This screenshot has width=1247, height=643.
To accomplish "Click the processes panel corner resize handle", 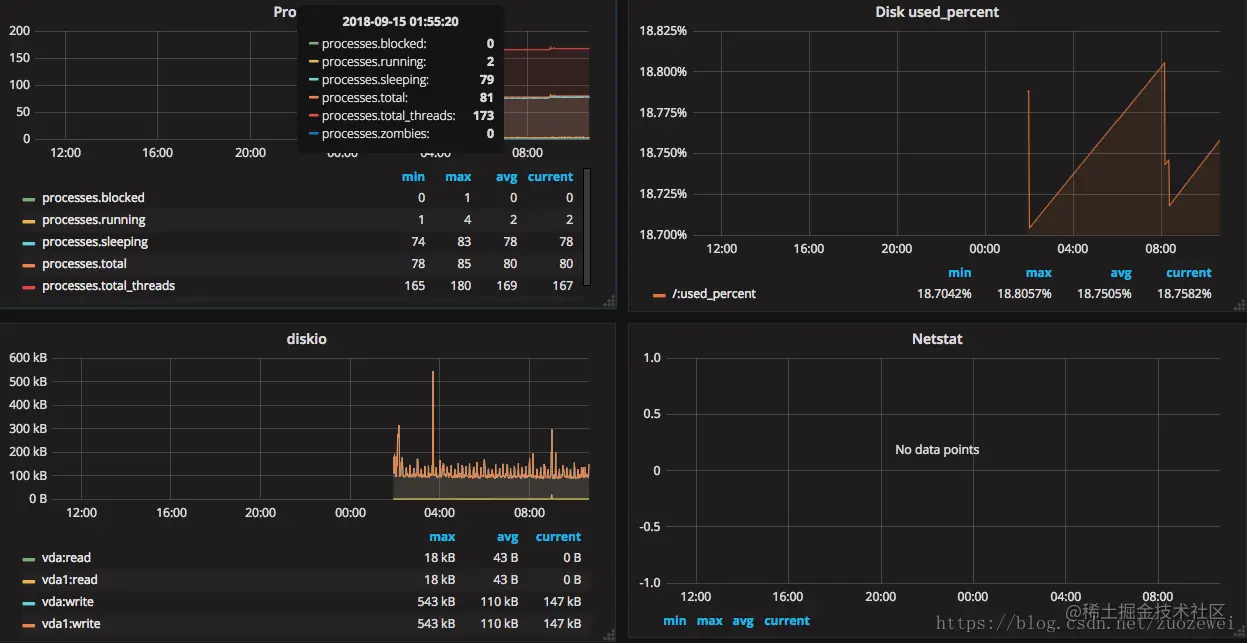I will point(609,300).
